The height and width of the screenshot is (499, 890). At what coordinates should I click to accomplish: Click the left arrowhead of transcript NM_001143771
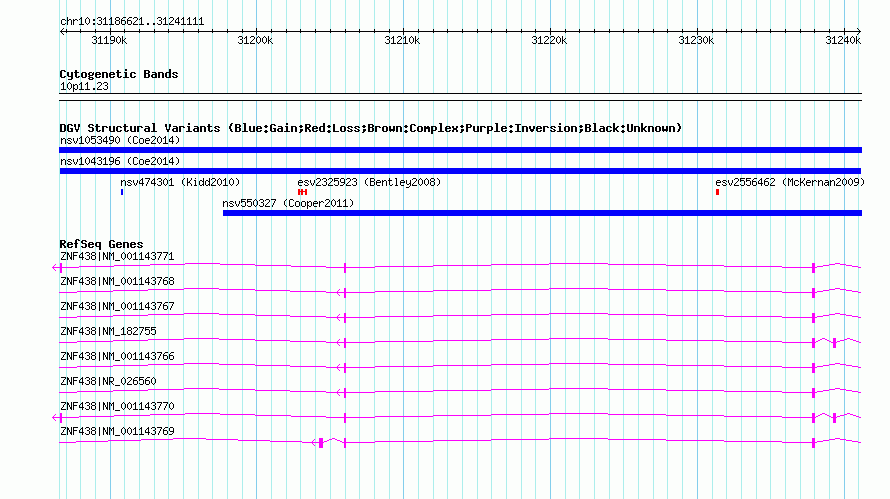point(56,267)
